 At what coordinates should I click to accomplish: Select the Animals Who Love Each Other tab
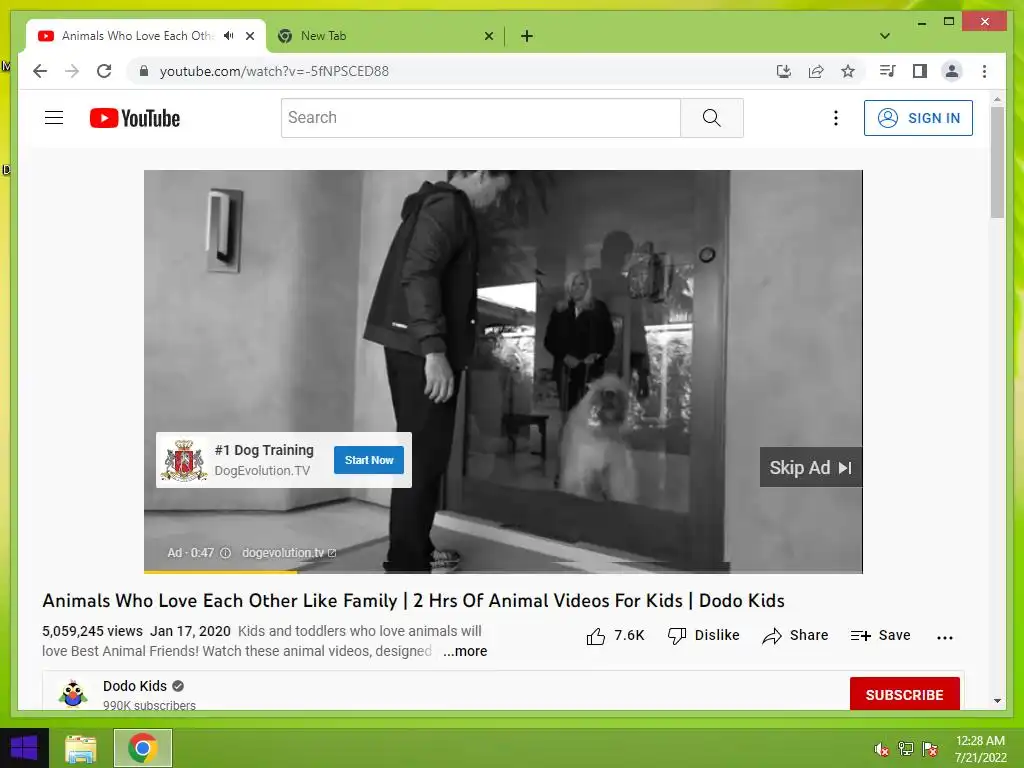click(x=137, y=36)
